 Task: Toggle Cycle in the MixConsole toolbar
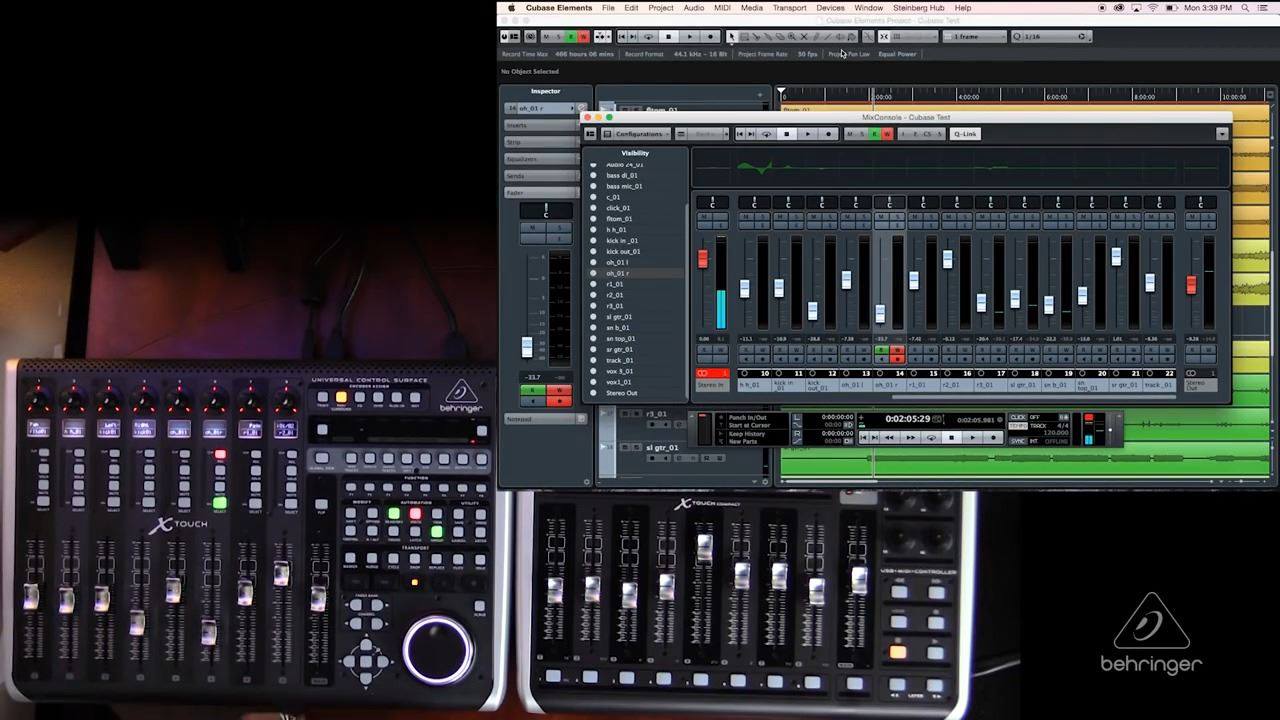pyautogui.click(x=767, y=134)
